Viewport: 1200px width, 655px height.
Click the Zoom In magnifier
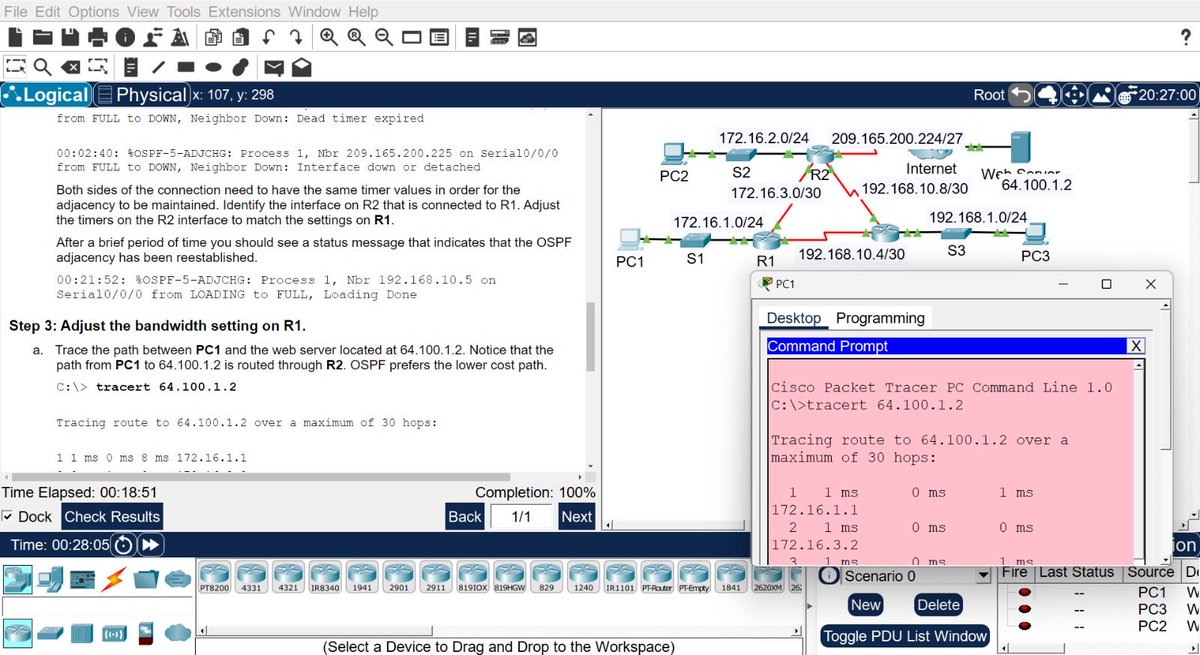[x=329, y=37]
